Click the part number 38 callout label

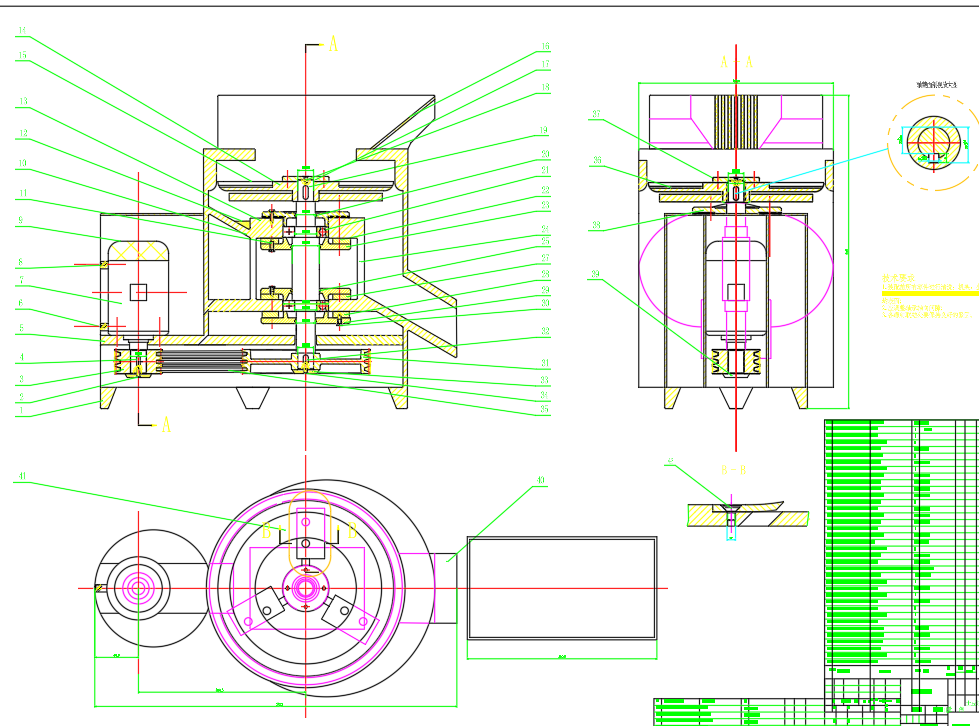596,225
